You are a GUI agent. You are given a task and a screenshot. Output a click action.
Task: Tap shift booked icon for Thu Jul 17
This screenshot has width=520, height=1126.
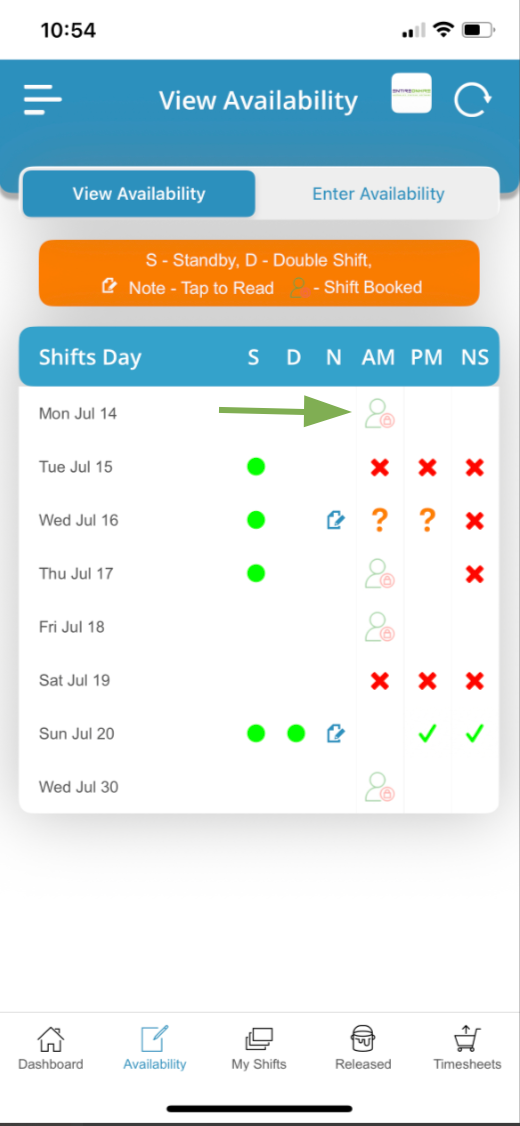pos(379,574)
